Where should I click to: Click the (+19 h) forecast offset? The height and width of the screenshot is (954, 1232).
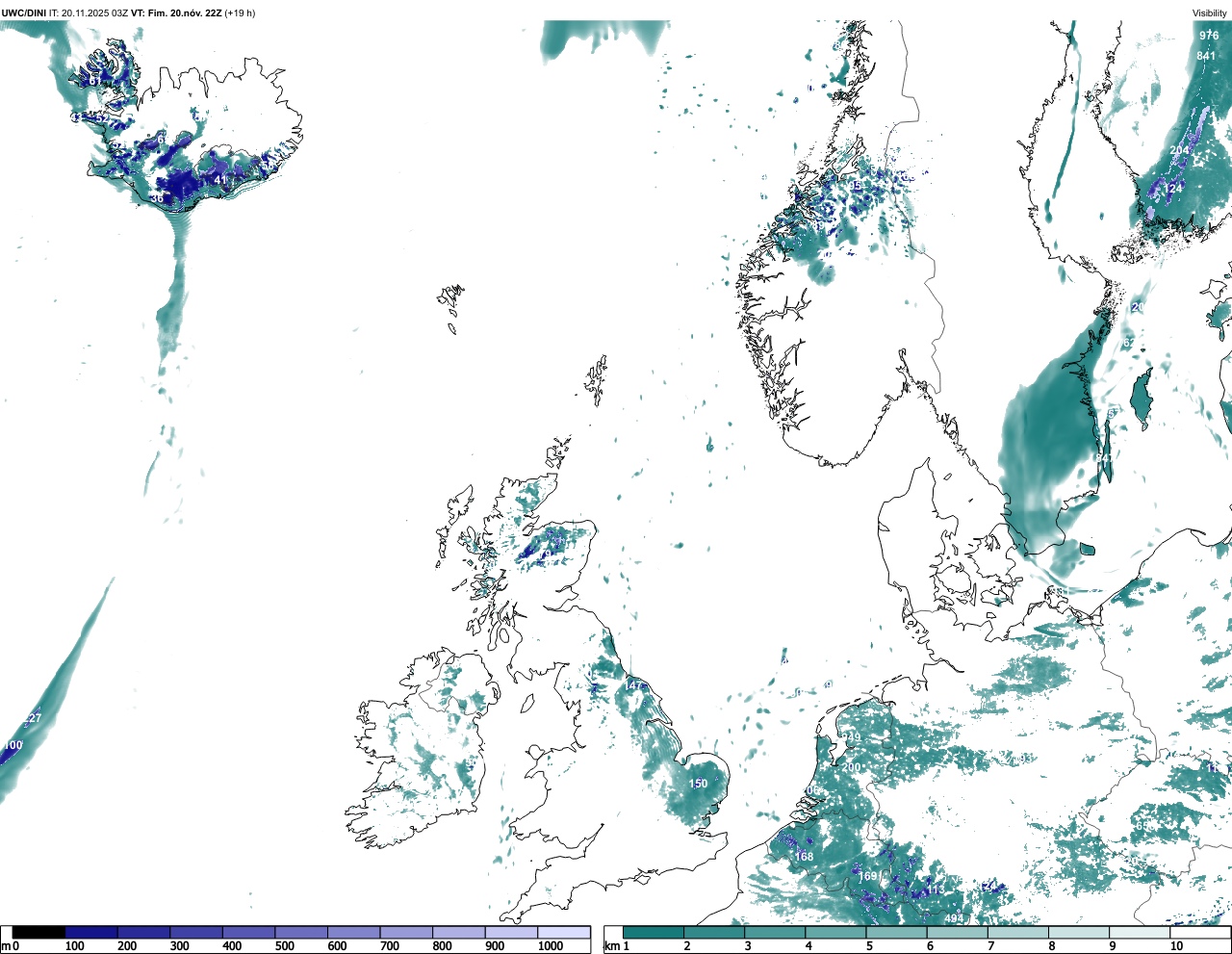coord(241,13)
